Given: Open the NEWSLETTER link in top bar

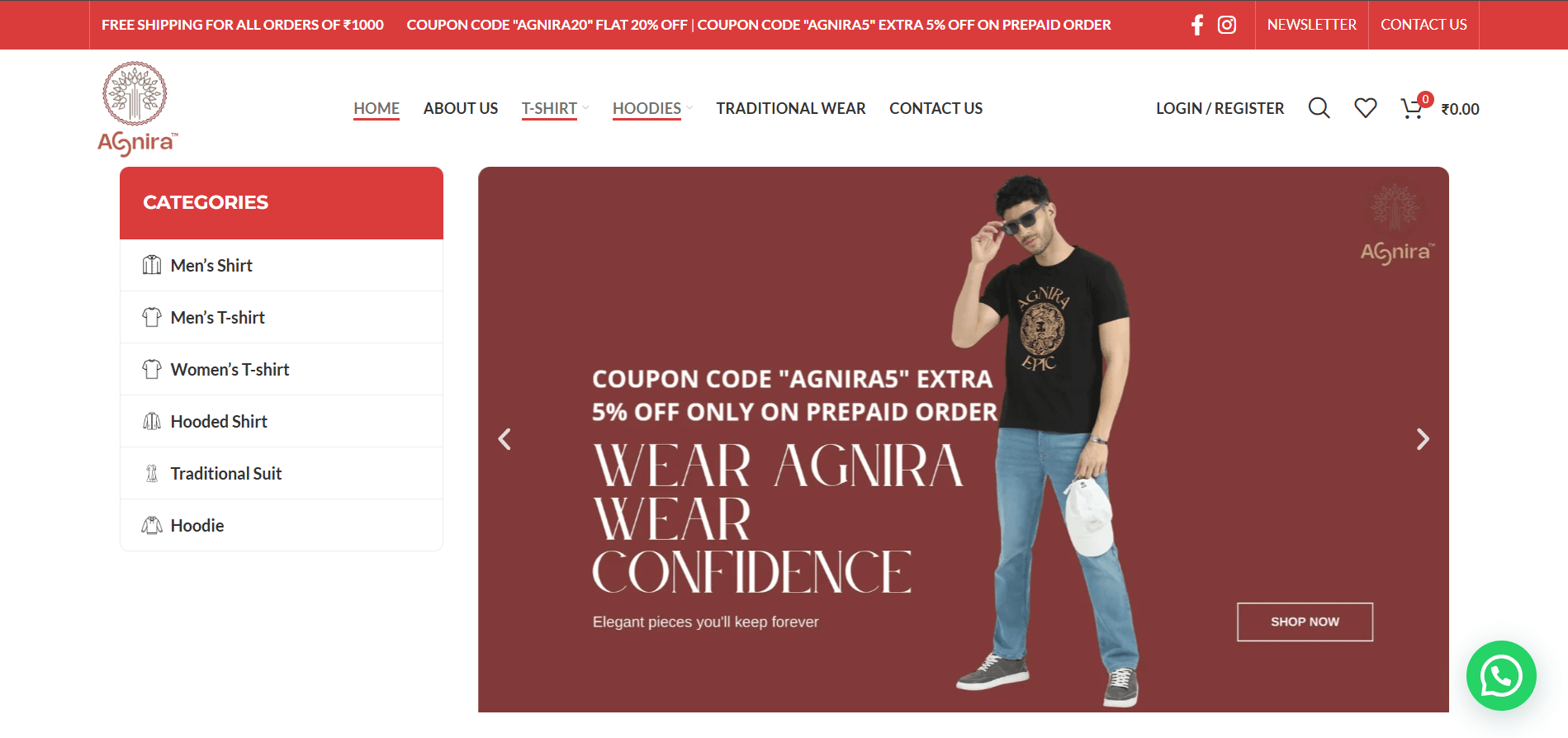Looking at the screenshot, I should [1312, 25].
